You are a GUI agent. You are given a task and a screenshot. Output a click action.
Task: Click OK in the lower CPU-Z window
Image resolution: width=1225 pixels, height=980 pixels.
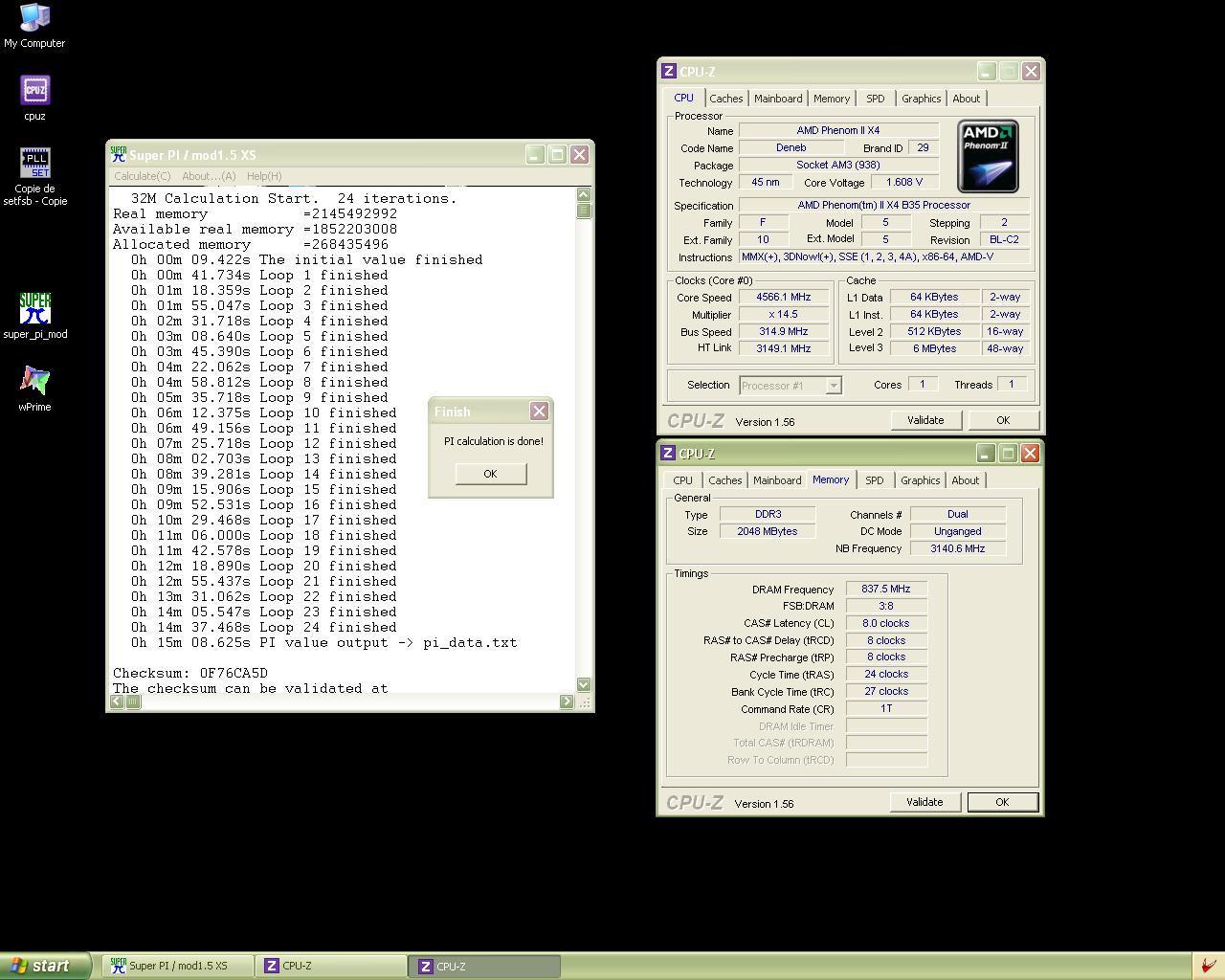[x=1001, y=802]
